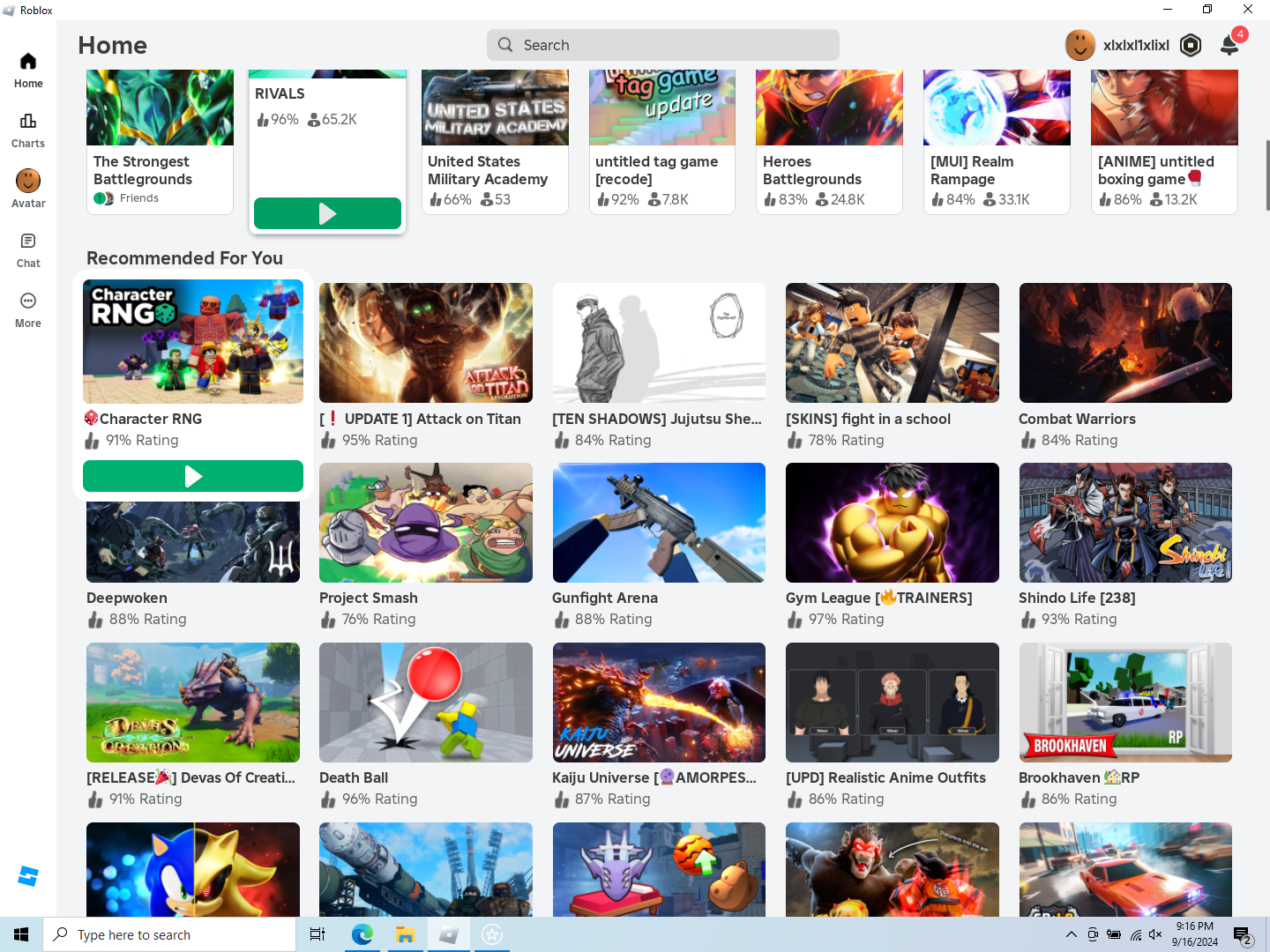
Task: Open the Devas Of Creation thumbnail
Action: pyautogui.click(x=193, y=703)
